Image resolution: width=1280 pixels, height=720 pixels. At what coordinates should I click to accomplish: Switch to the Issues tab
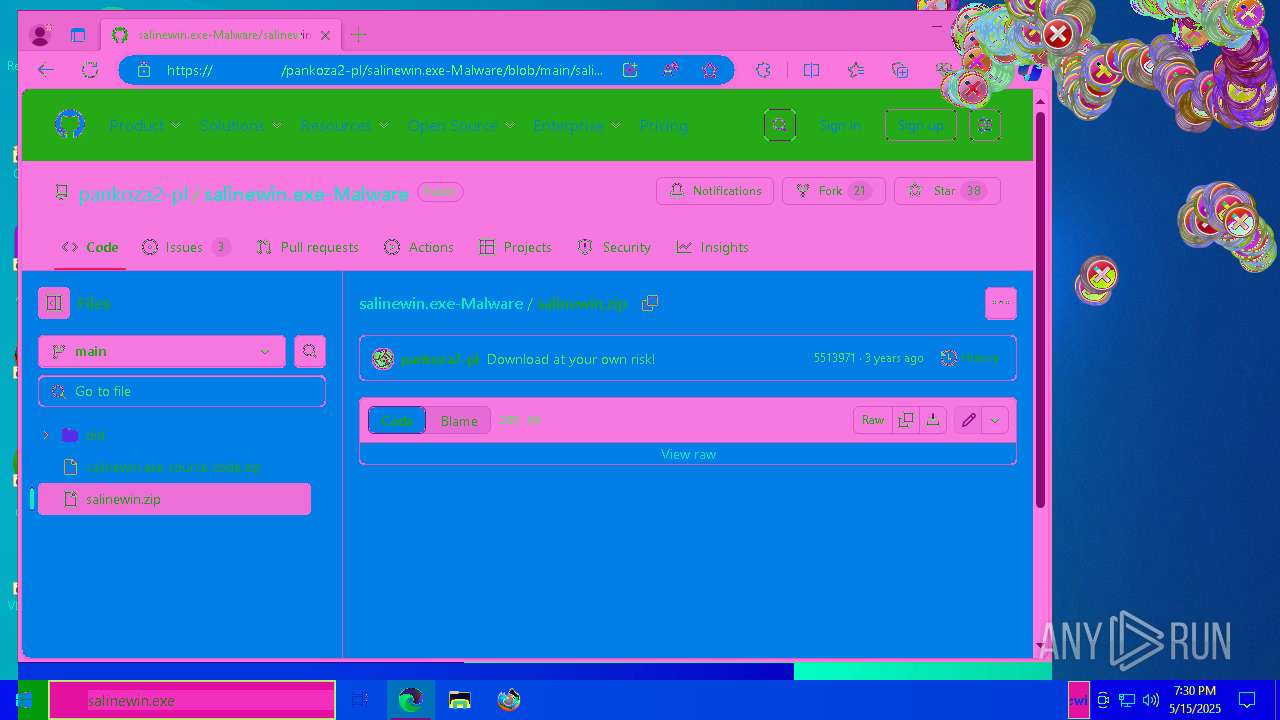click(186, 247)
